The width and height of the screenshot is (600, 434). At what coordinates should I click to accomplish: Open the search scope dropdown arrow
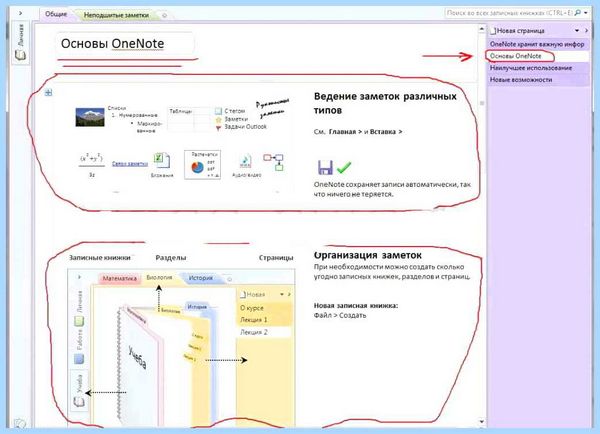point(586,13)
